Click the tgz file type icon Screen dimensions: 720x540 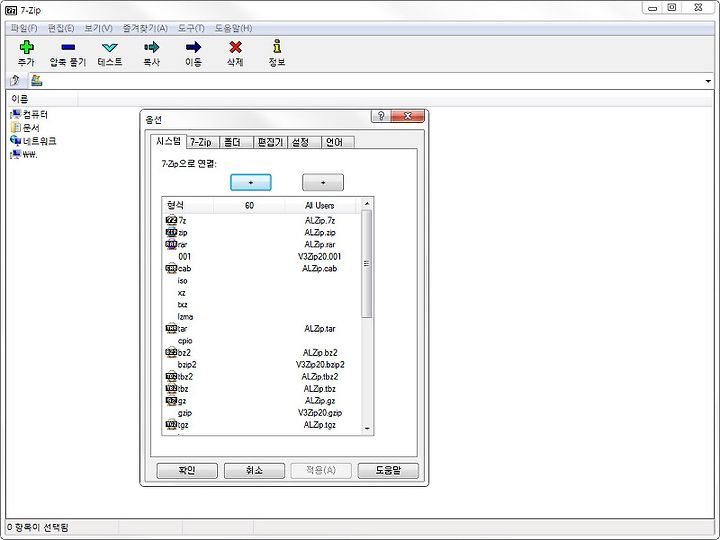(171, 425)
